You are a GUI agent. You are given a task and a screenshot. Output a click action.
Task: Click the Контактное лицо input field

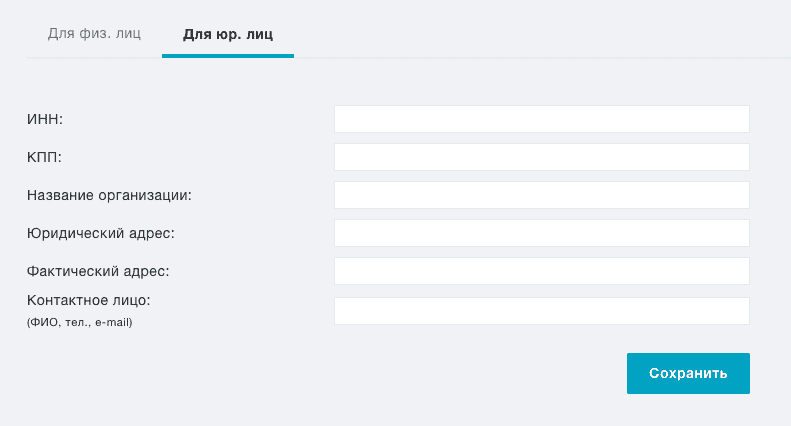542,311
